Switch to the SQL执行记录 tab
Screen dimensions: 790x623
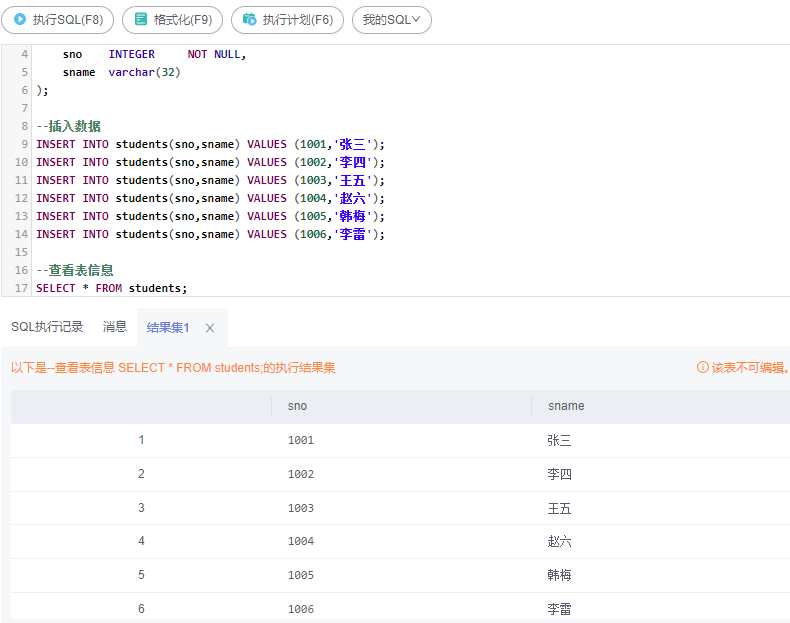tap(47, 327)
